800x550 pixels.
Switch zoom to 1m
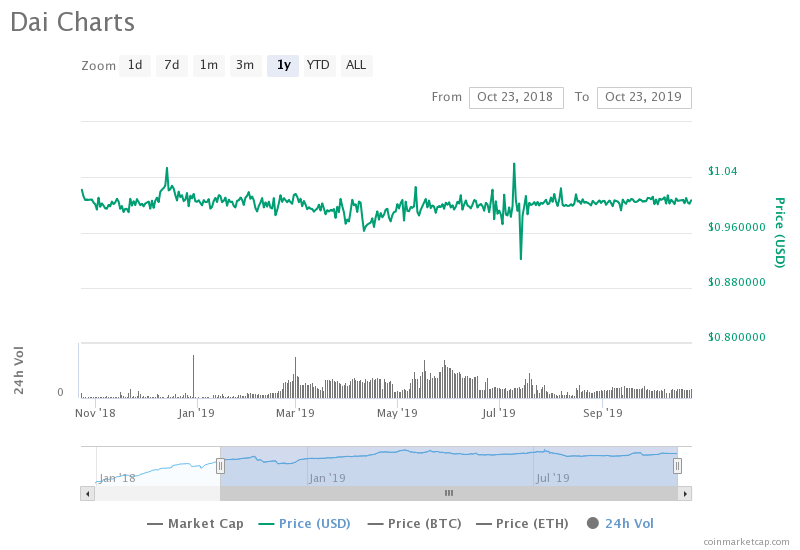(209, 65)
